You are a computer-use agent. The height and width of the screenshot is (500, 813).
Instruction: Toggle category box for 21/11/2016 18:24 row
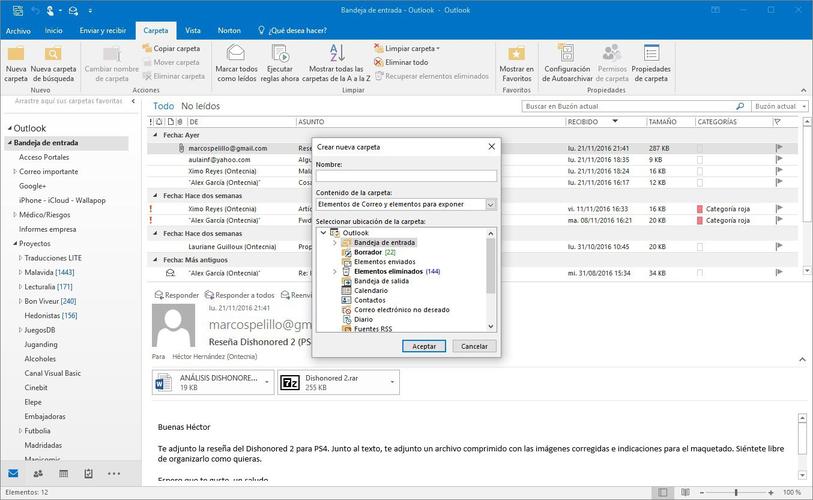[699, 171]
